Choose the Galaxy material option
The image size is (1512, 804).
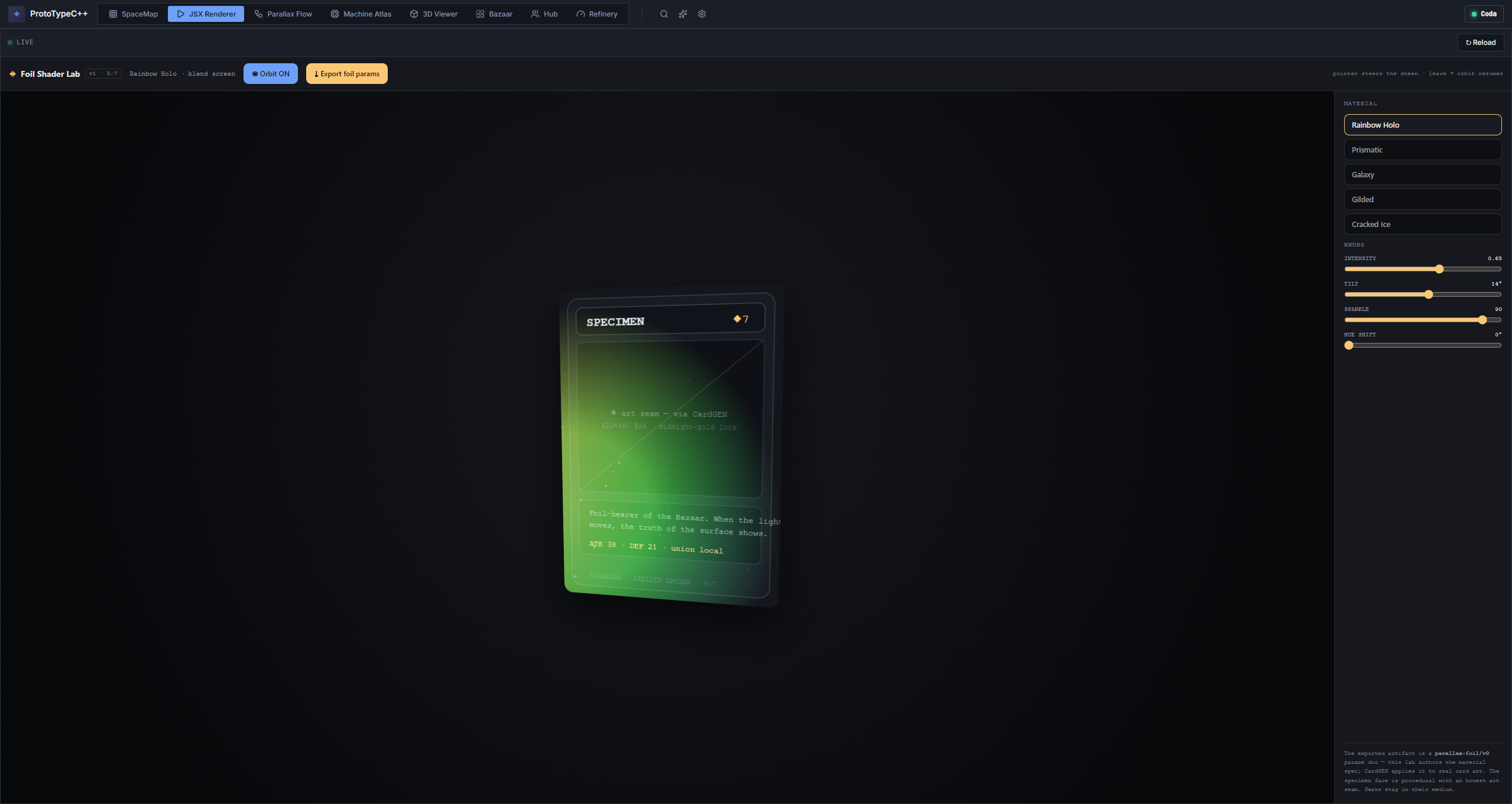(1422, 174)
